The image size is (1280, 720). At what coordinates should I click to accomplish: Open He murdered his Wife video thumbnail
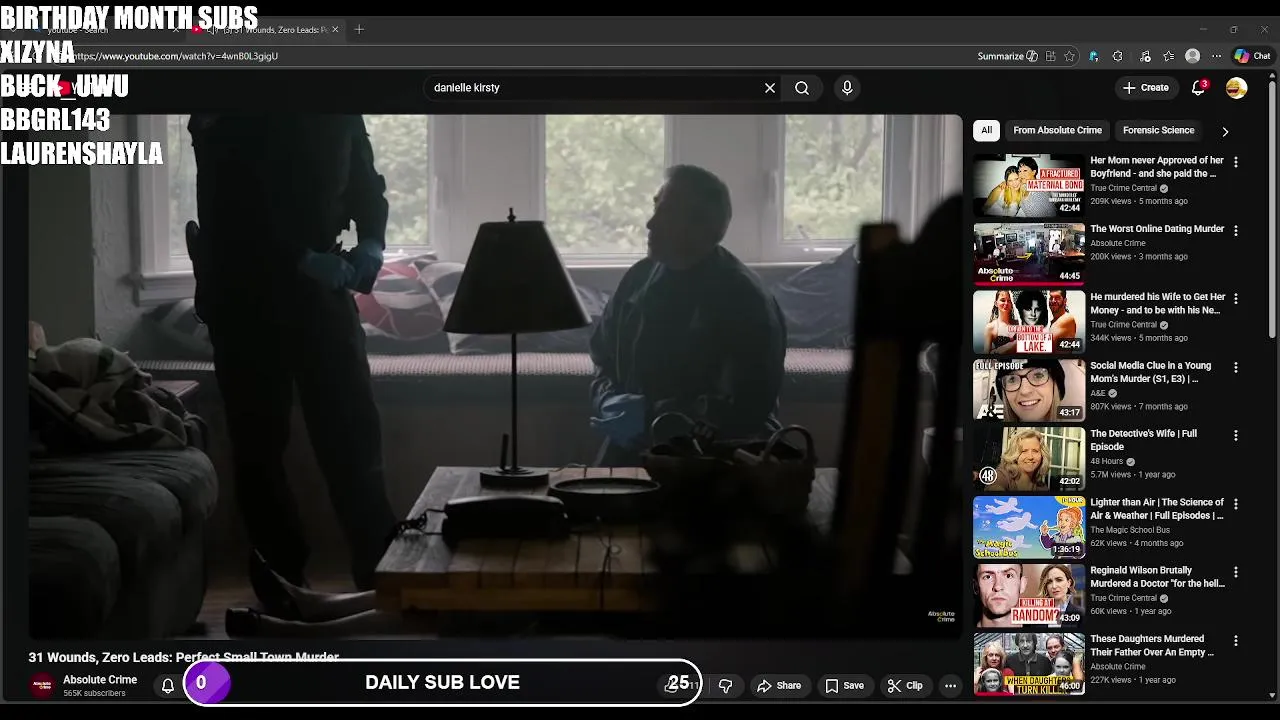1029,322
